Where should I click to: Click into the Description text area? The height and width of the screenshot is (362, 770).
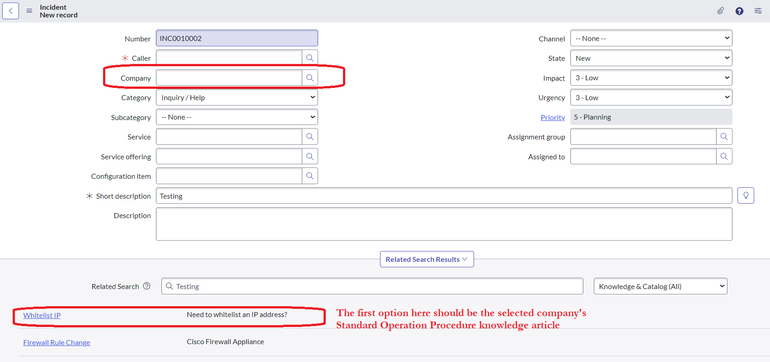pyautogui.click(x=444, y=224)
